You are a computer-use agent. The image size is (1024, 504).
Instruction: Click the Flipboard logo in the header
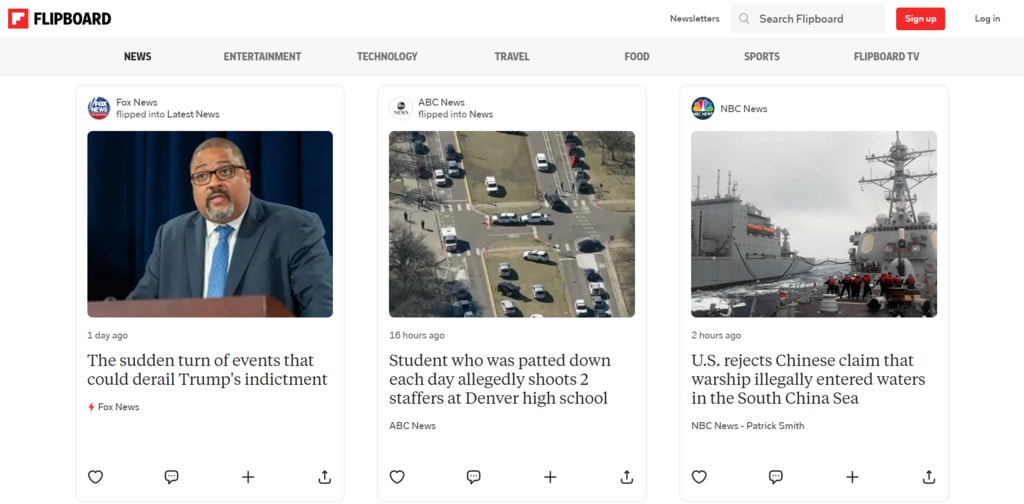pyautogui.click(x=59, y=19)
